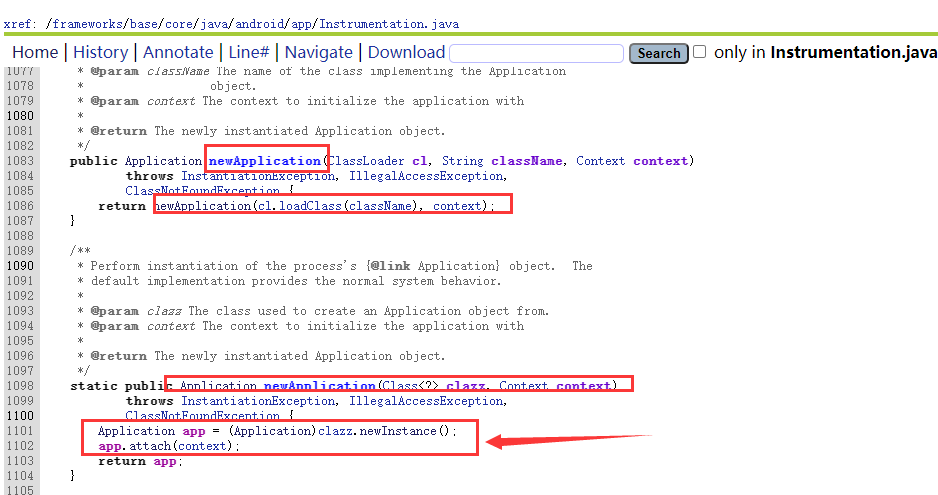Open the 'Instrumentation.java' breadcrumb link
Image resolution: width=938 pixels, height=495 pixels.
click(389, 24)
